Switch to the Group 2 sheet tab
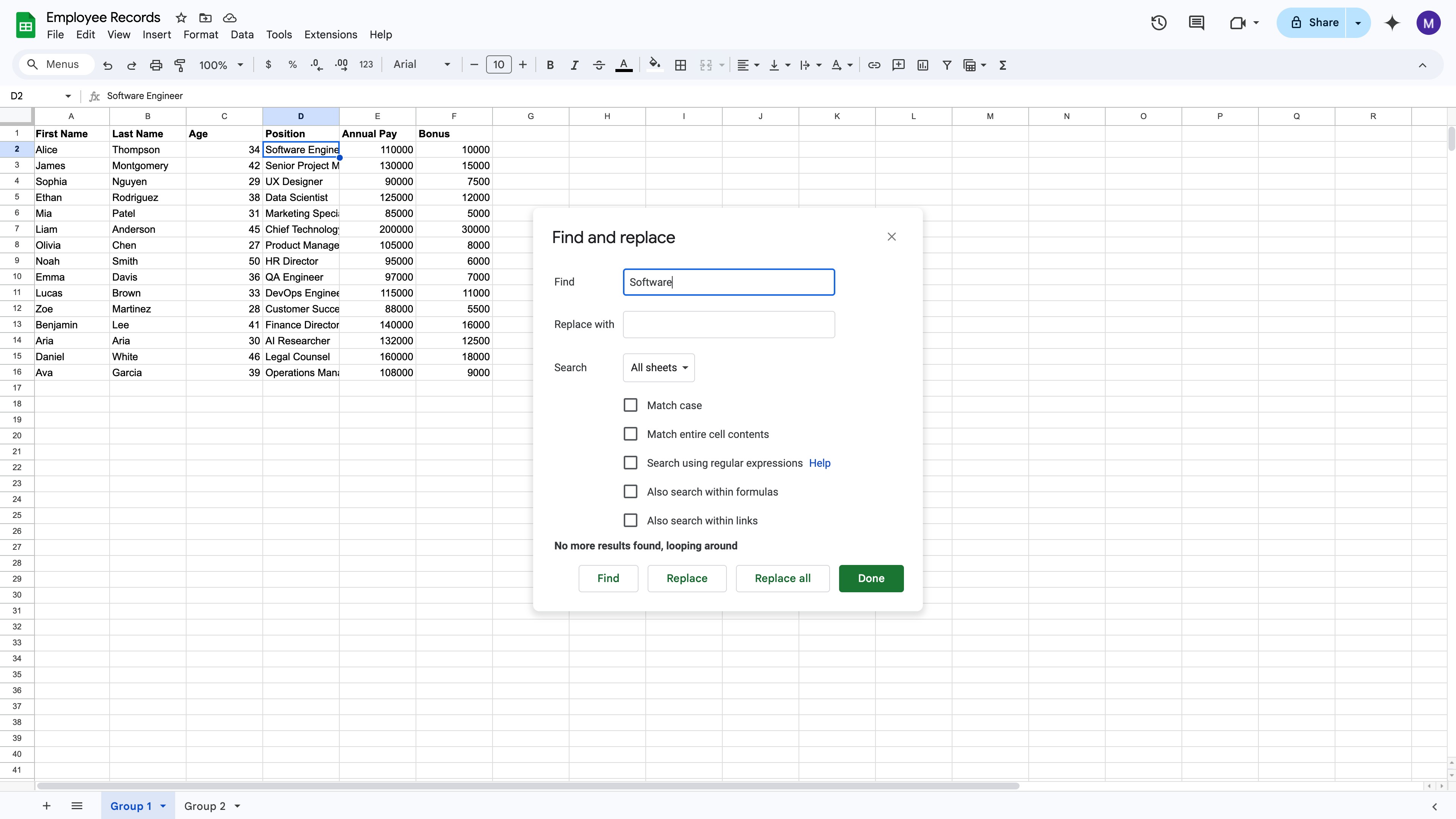1456x819 pixels. pos(205,806)
